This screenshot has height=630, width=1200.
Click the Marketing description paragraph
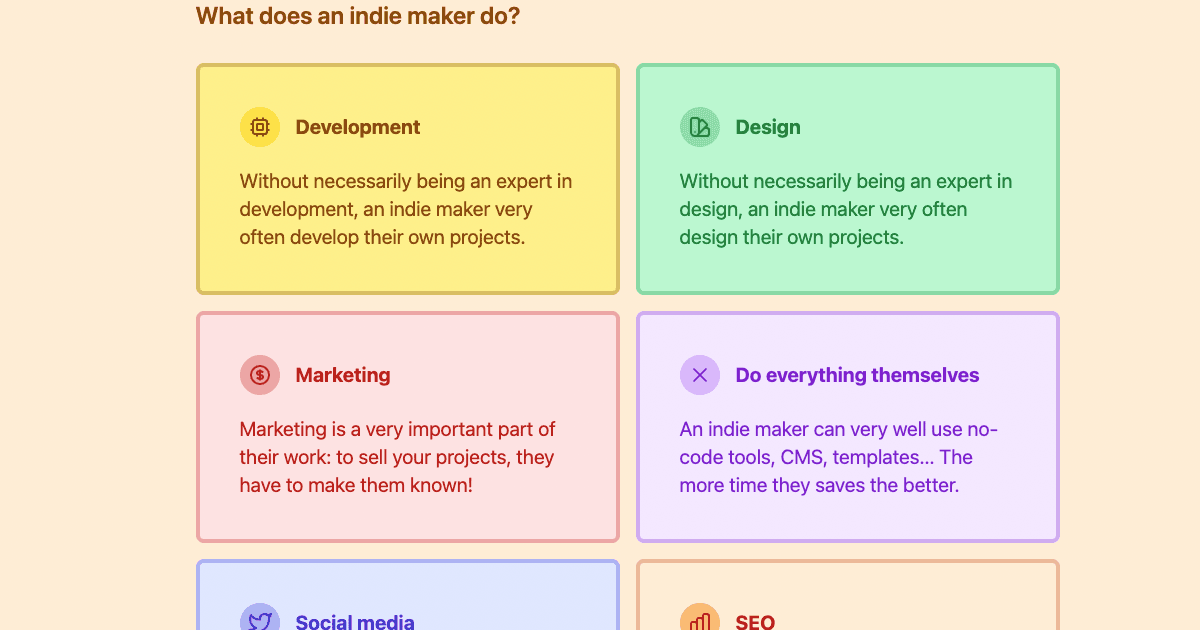coord(398,457)
